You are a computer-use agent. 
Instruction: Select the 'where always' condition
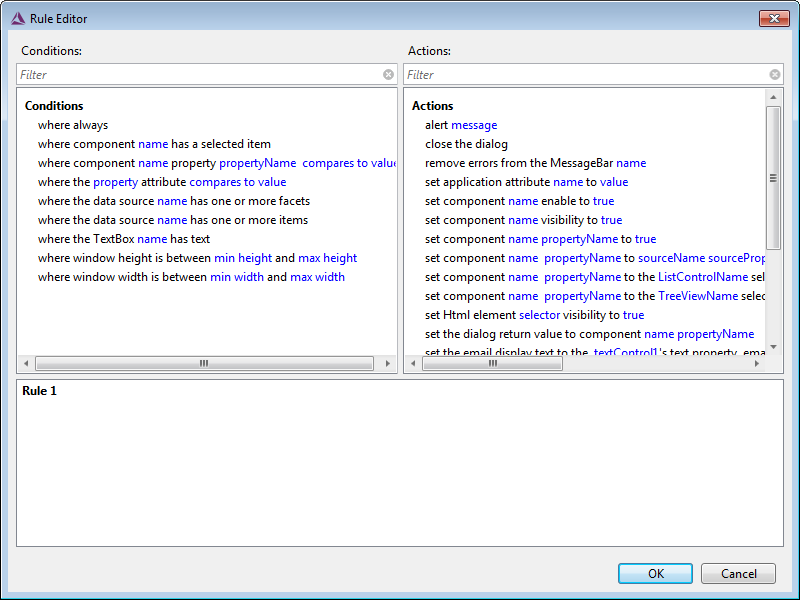(x=73, y=125)
